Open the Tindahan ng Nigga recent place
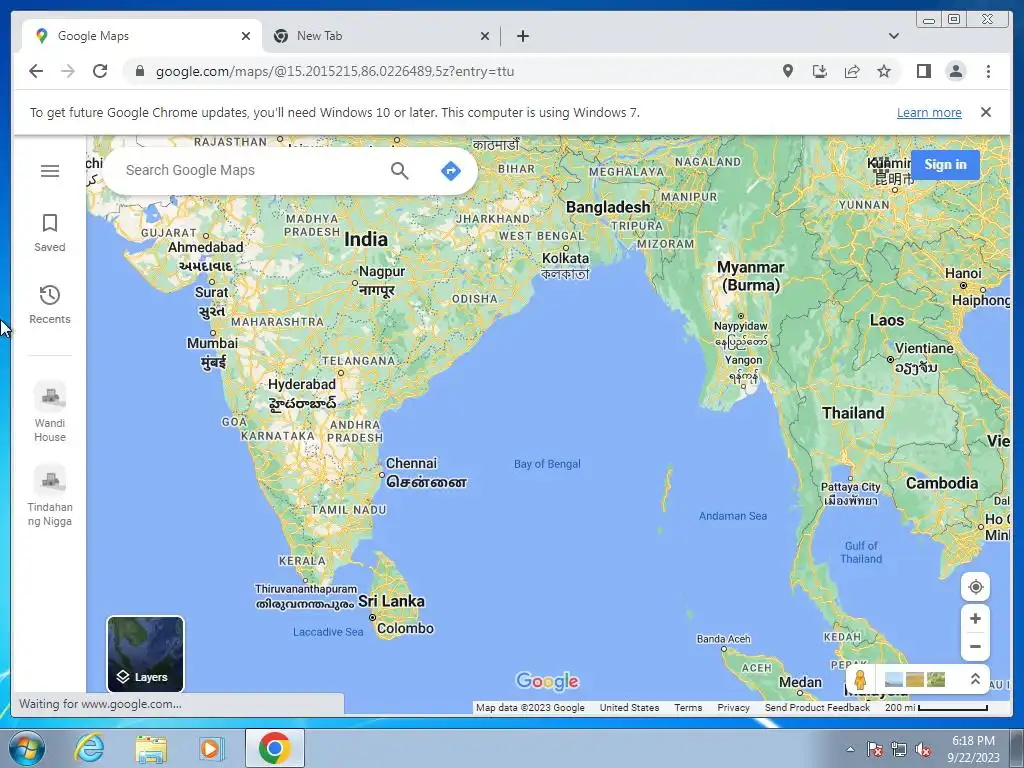The width and height of the screenshot is (1024, 768). [50, 496]
